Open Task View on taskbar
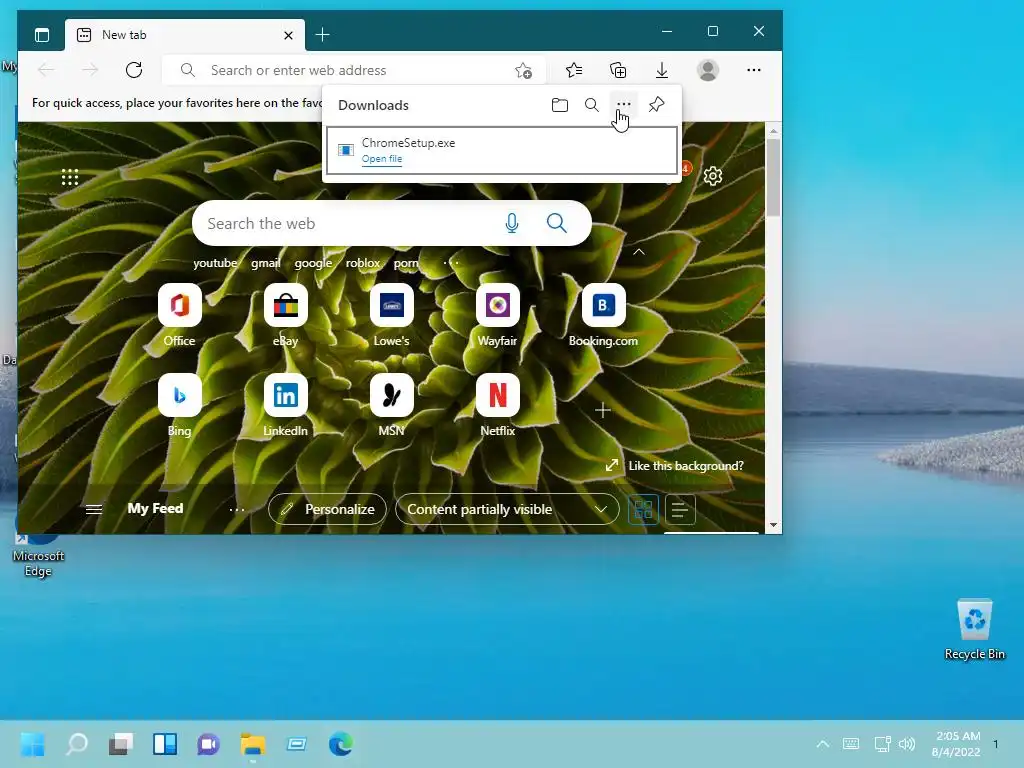 (x=121, y=744)
